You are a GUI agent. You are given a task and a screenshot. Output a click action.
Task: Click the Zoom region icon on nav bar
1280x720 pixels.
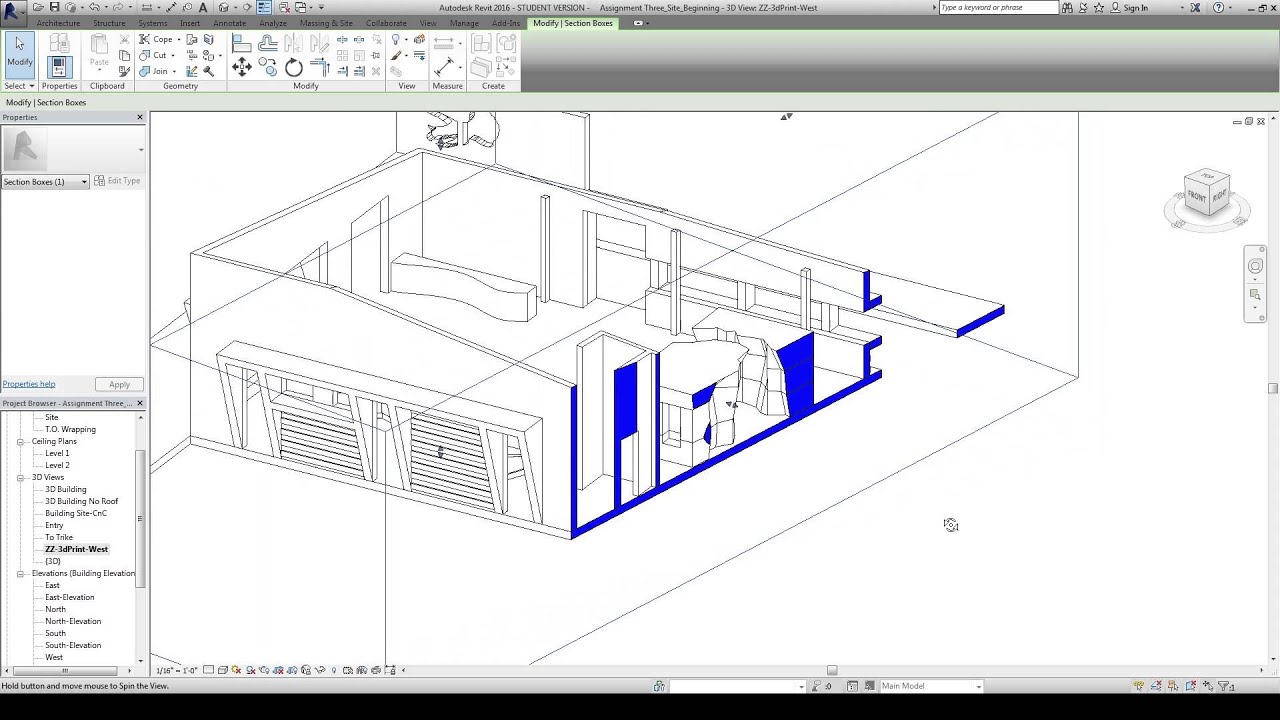(x=1255, y=294)
